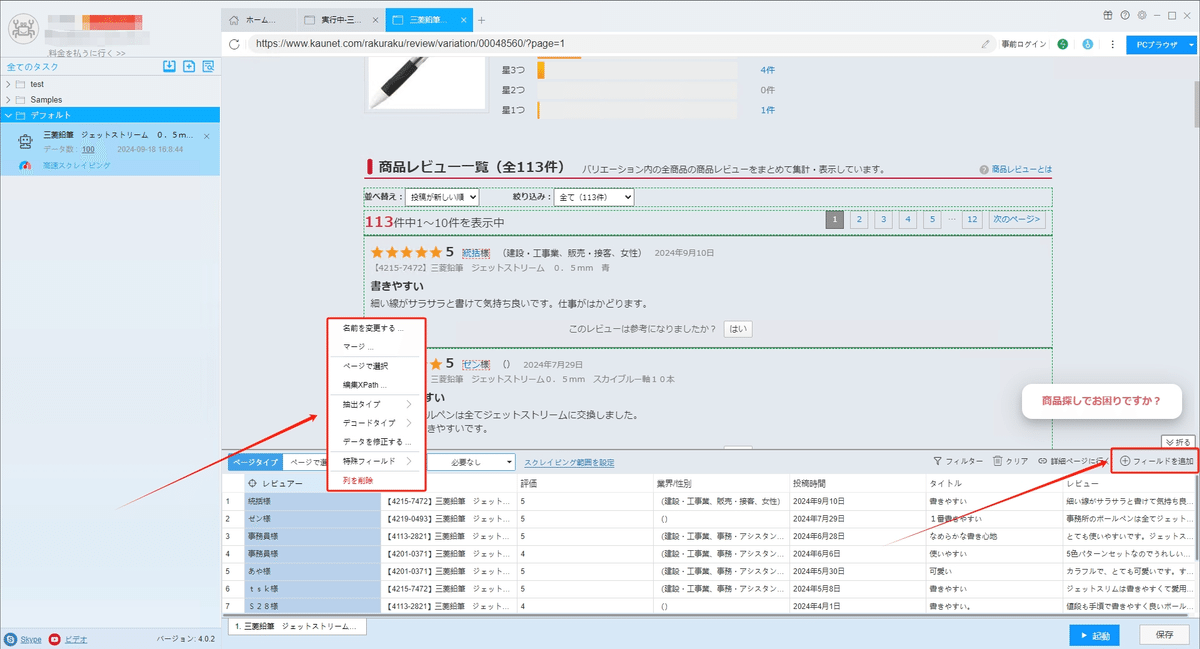1200x649 pixels.
Task: Click the 高速スクレイピング gauge icon
Action: pos(25,165)
